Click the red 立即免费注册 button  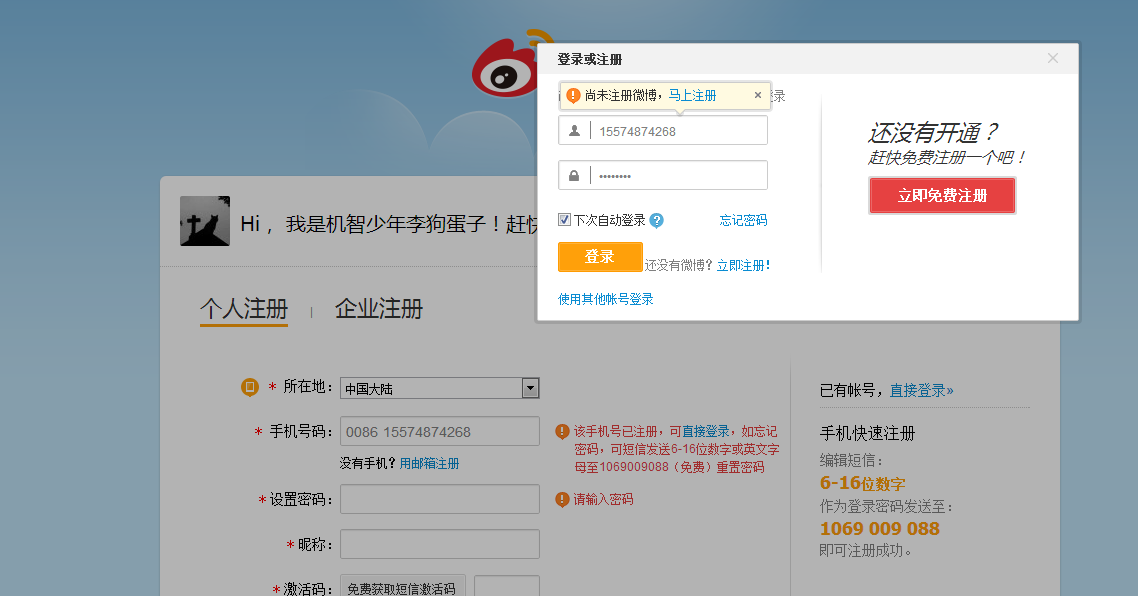coord(942,195)
